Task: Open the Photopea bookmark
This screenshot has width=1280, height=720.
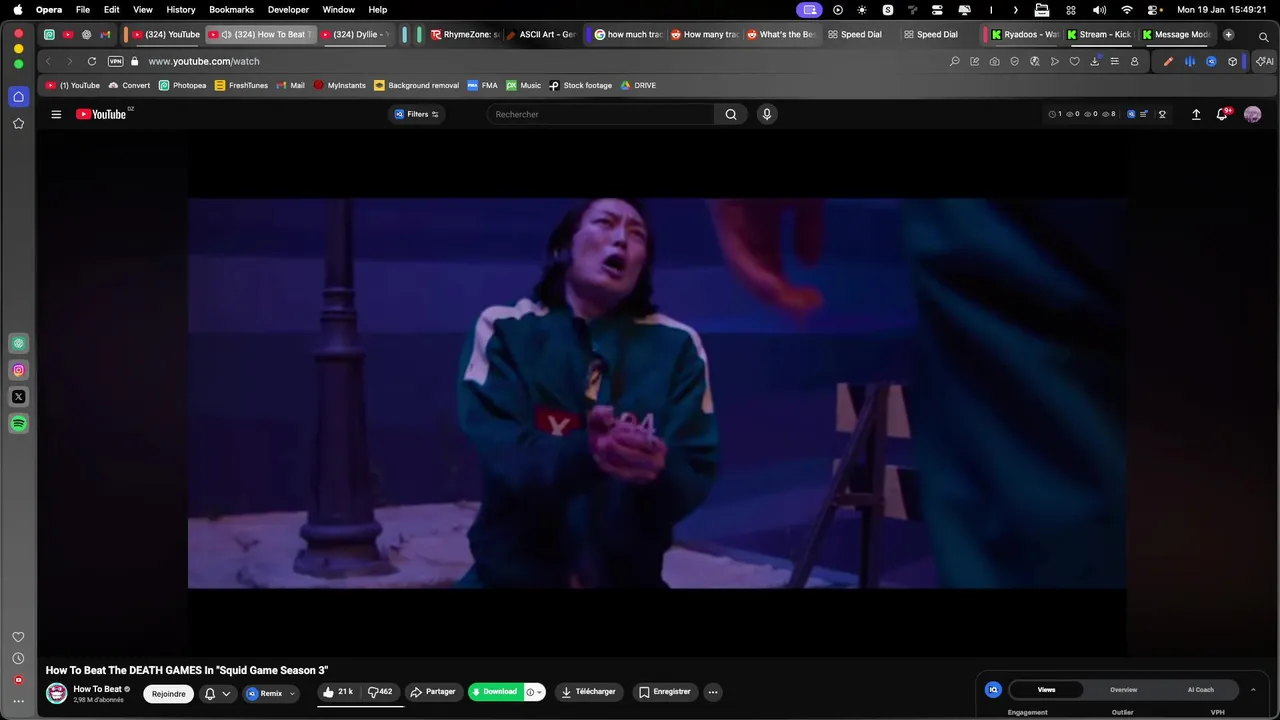Action: tap(183, 86)
